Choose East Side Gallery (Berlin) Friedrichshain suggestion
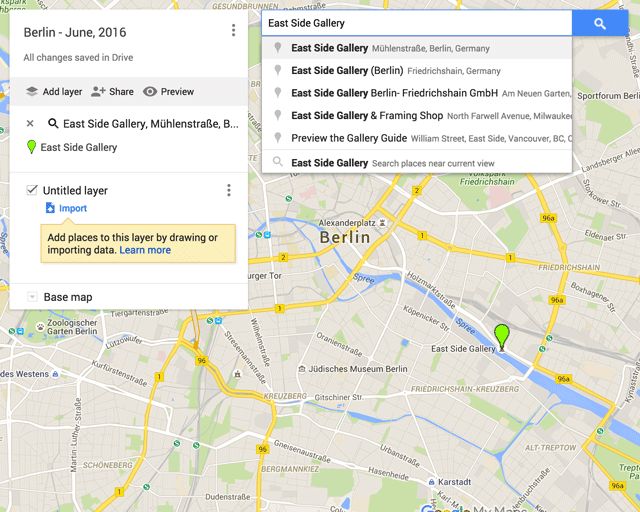This screenshot has height=512, width=640. (417, 71)
